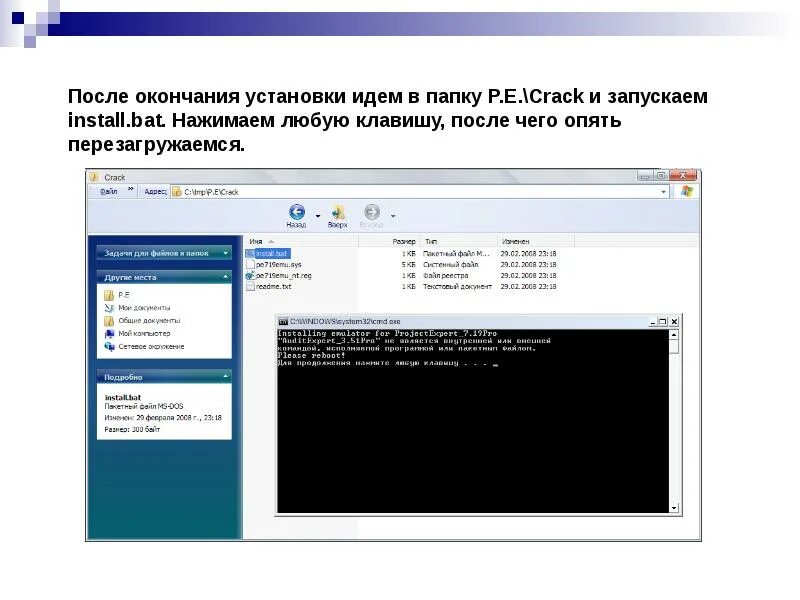This screenshot has height=600, width=800.
Task: Click "Пакетный файл М..." type cell
Action: (x=456, y=254)
